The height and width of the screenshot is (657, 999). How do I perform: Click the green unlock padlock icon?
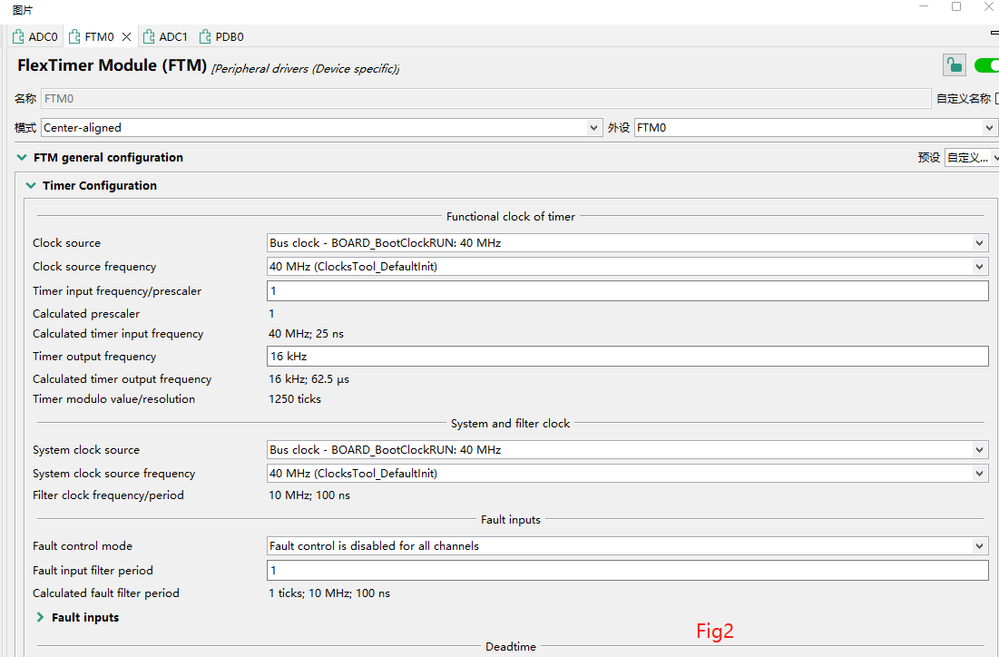pos(954,66)
